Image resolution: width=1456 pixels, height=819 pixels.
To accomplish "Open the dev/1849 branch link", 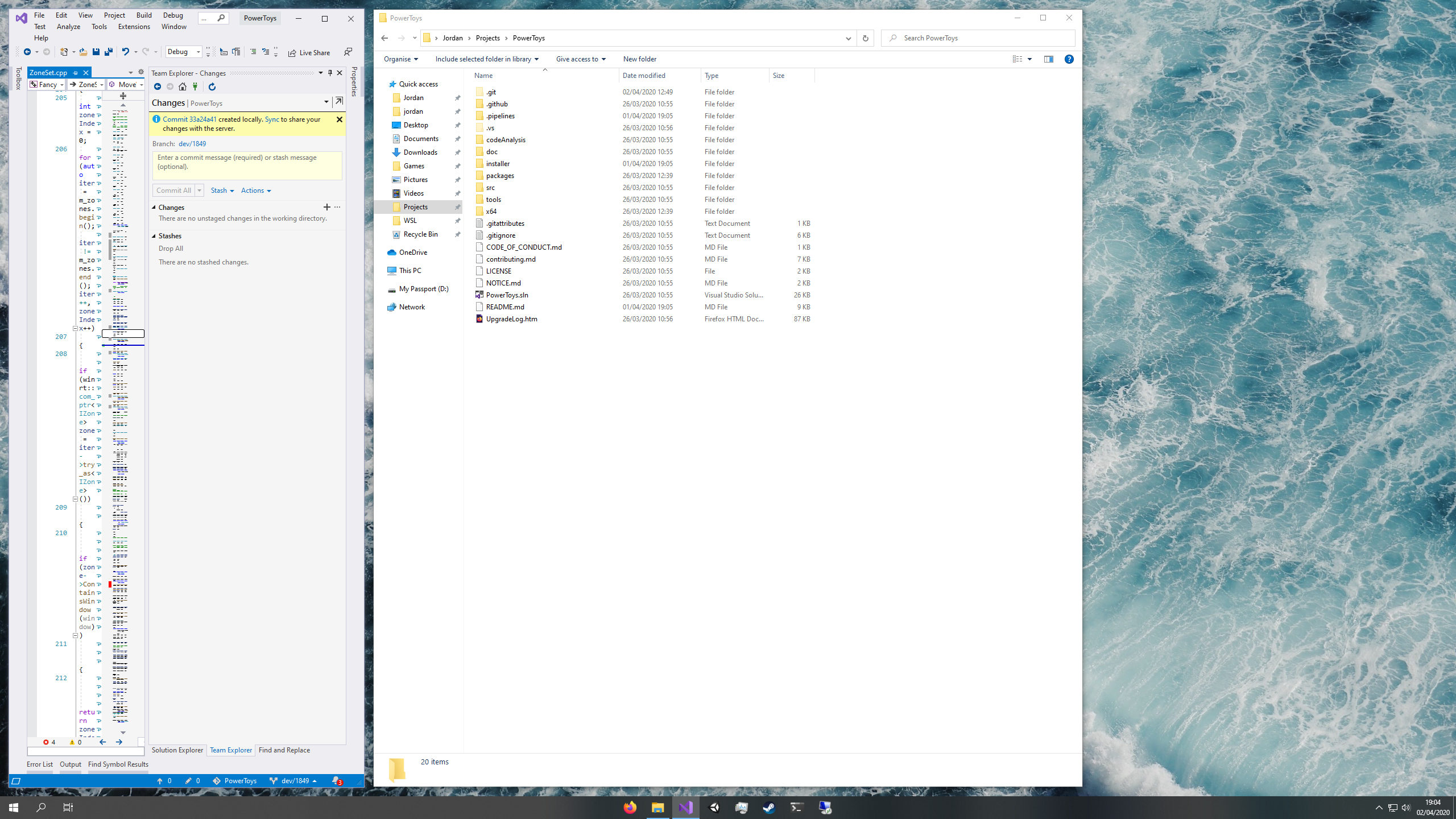I will tap(192, 144).
